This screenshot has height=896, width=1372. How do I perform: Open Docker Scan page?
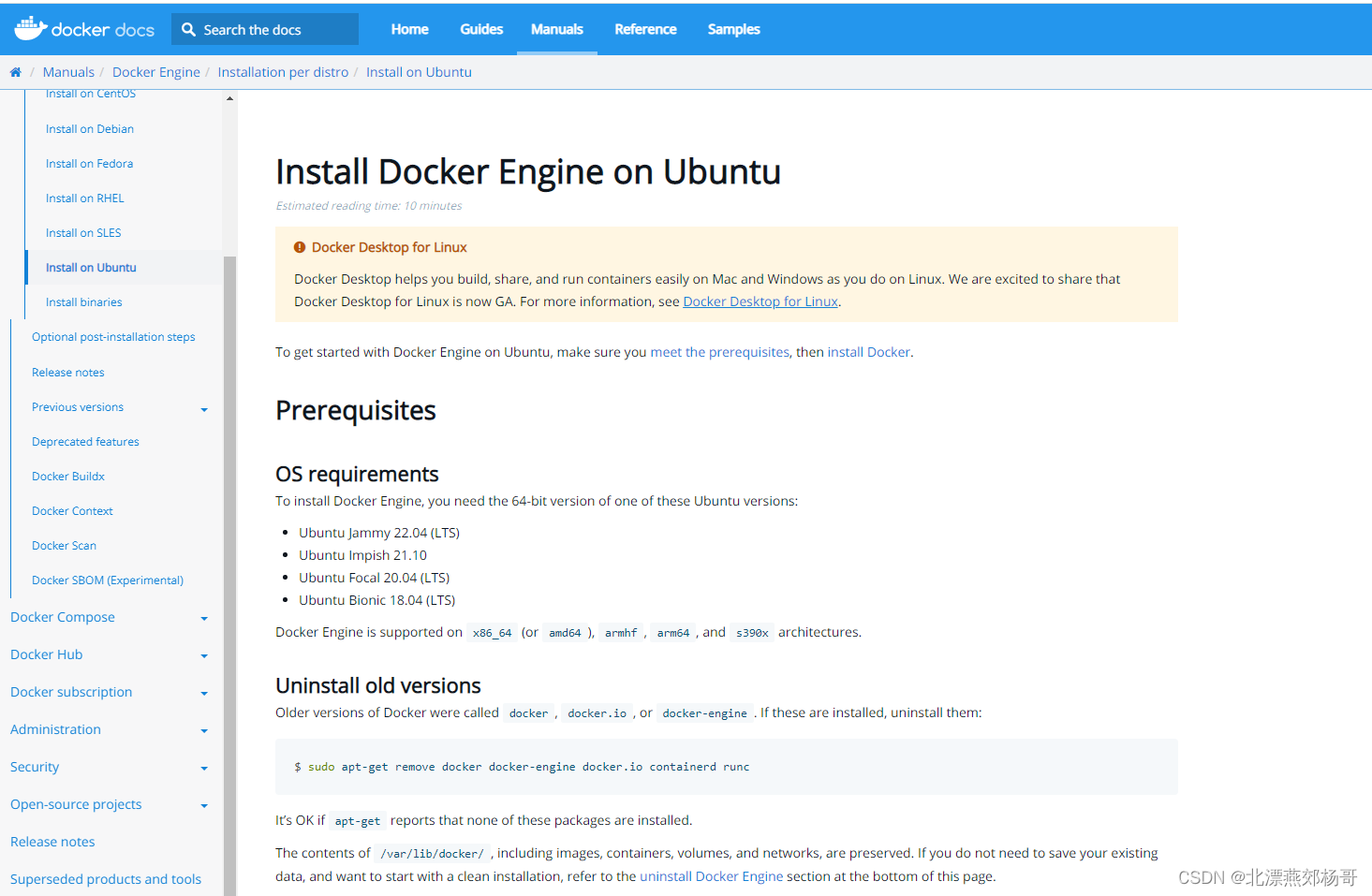[x=64, y=546]
